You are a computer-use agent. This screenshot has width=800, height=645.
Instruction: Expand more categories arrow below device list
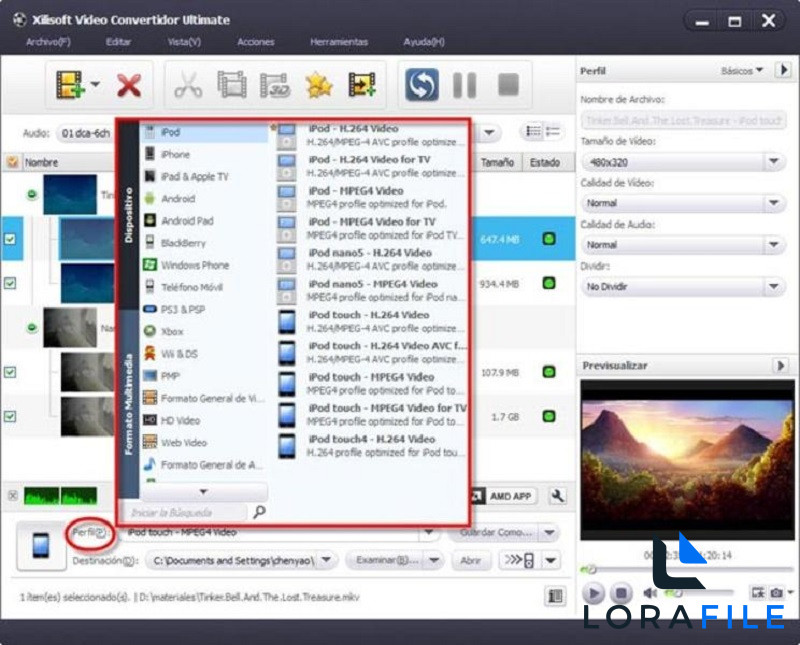point(204,492)
